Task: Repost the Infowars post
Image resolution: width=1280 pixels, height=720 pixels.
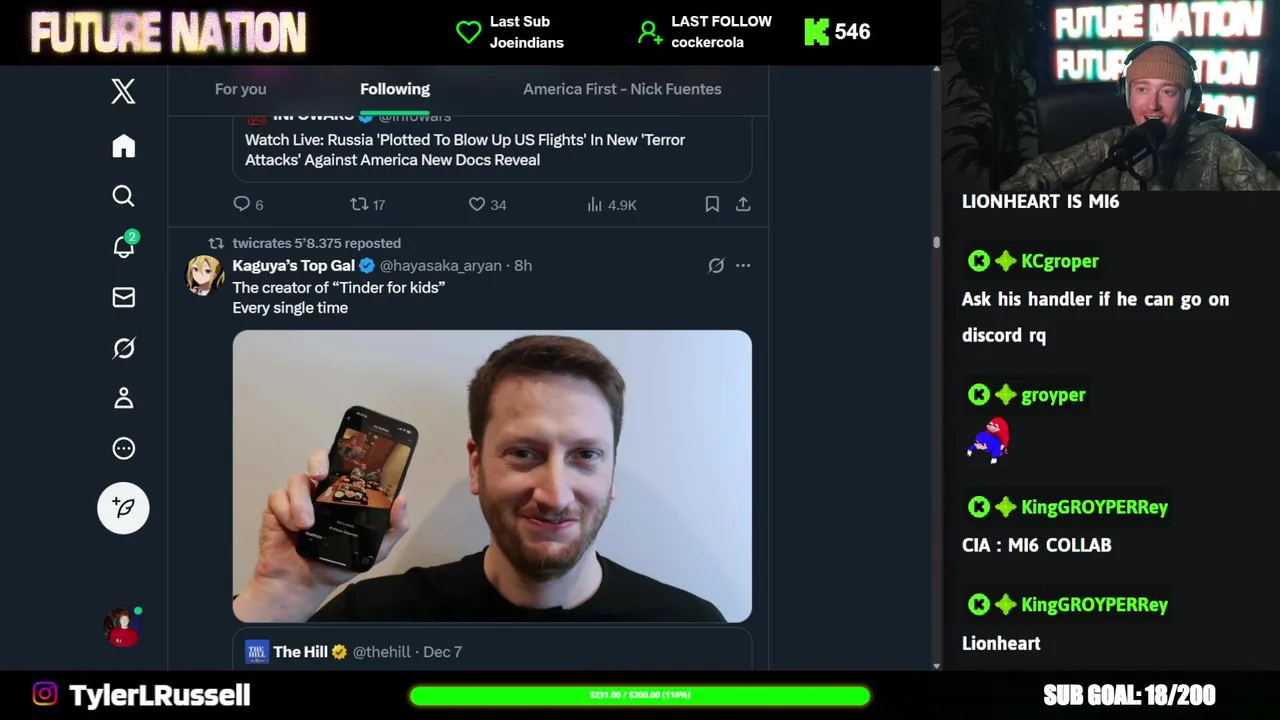Action: point(359,204)
